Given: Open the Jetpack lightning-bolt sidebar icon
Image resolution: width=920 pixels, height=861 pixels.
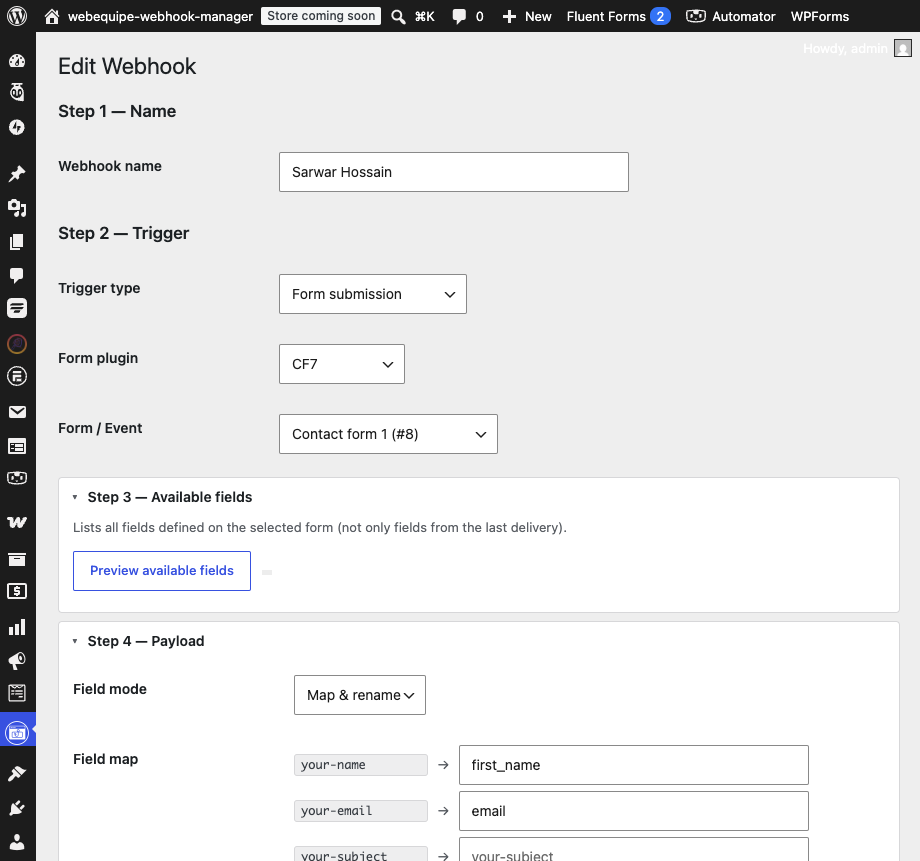Looking at the screenshot, I should click(x=17, y=127).
